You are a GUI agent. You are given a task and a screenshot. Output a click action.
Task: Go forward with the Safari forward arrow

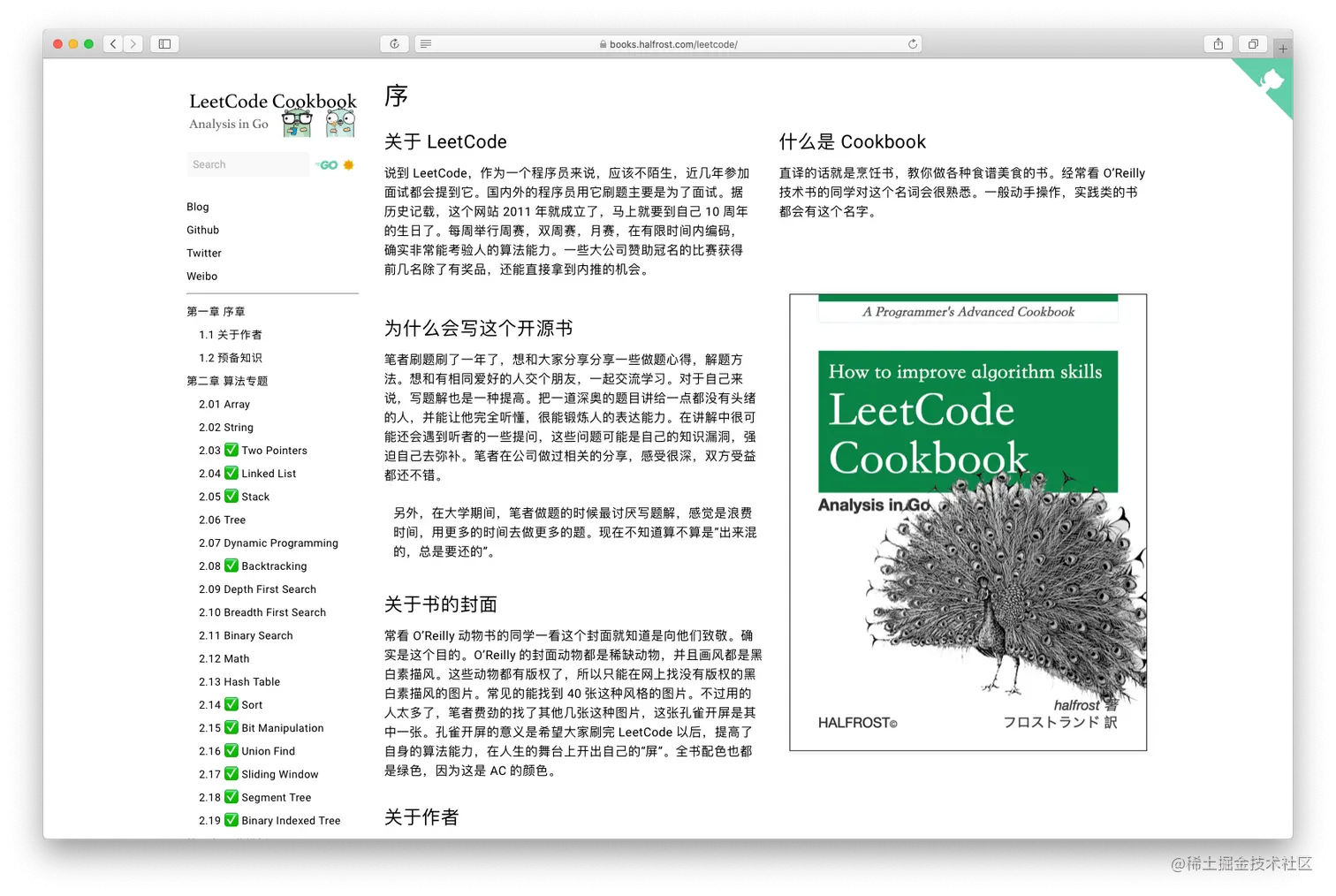click(133, 43)
